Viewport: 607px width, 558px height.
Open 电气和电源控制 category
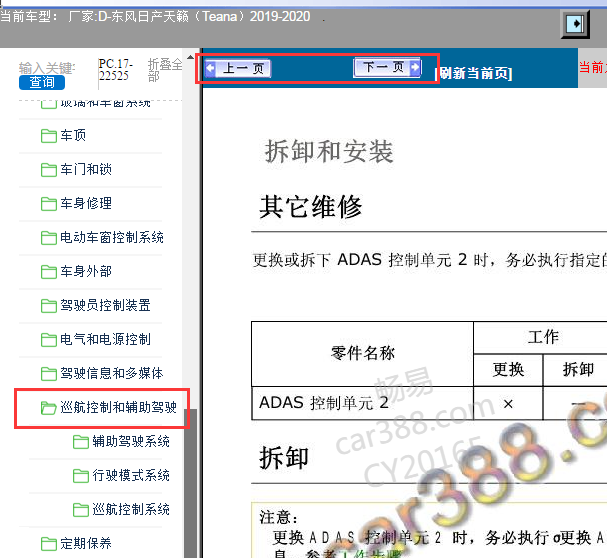pos(105,339)
